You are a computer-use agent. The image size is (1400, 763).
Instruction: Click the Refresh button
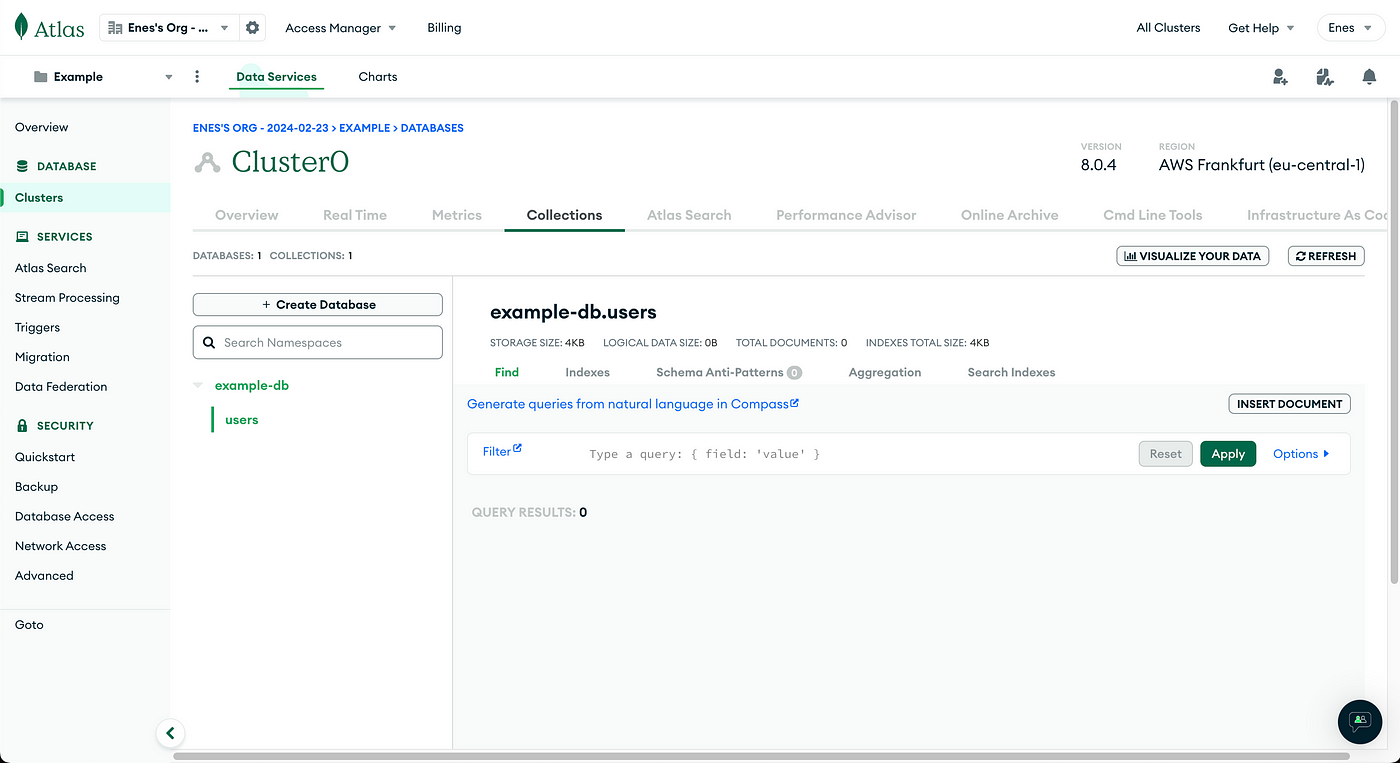(x=1326, y=256)
